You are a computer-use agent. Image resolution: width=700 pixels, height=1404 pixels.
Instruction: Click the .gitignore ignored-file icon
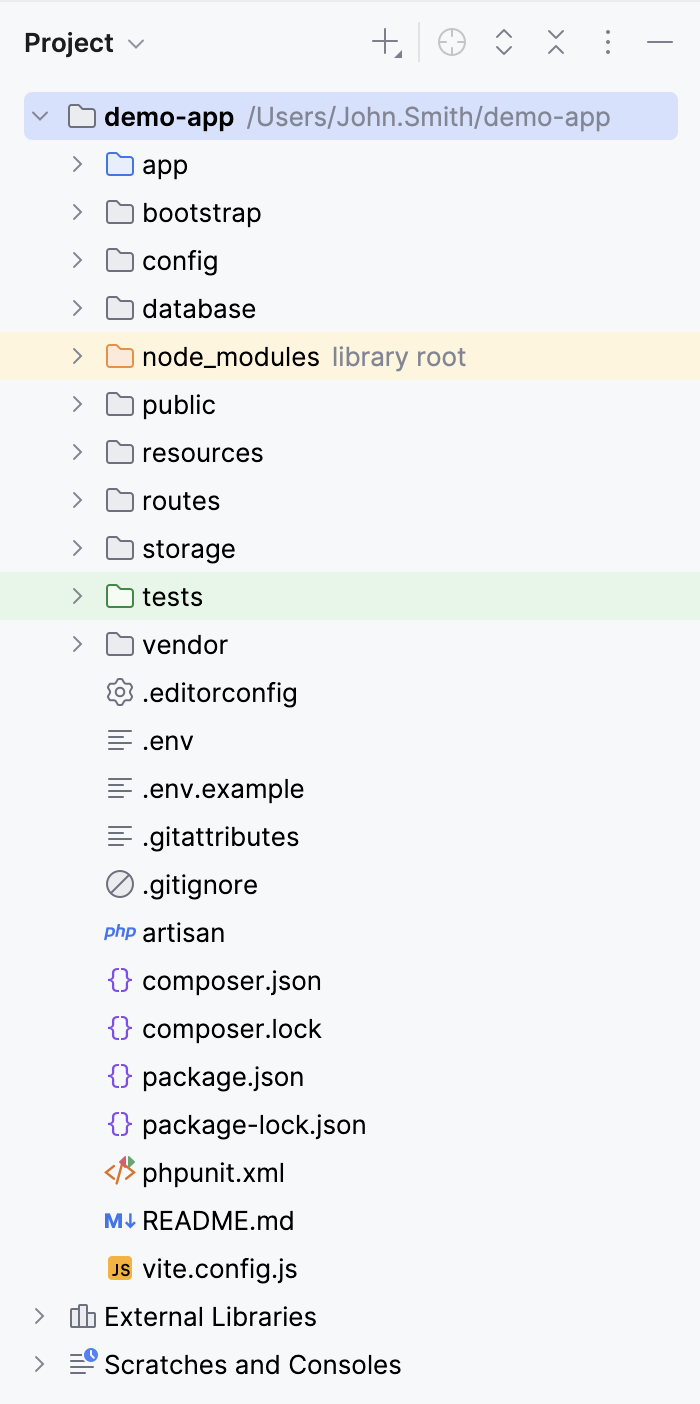(119, 884)
